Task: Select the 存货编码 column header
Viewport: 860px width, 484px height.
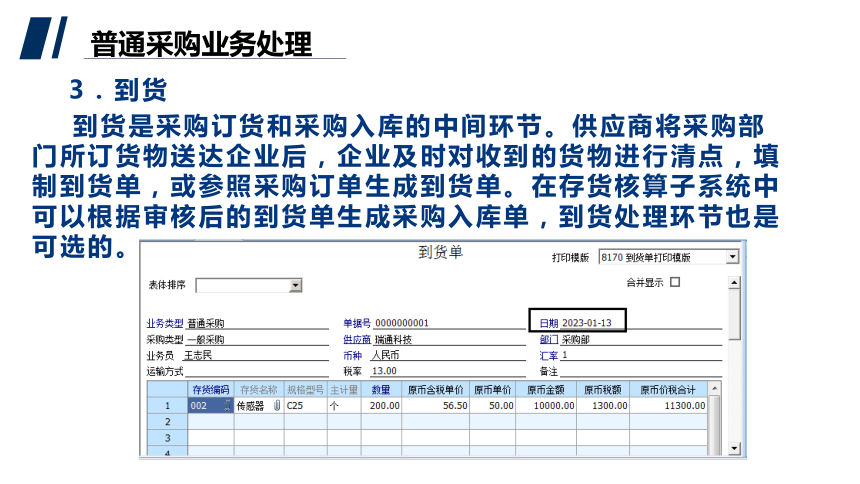Action: click(x=211, y=390)
